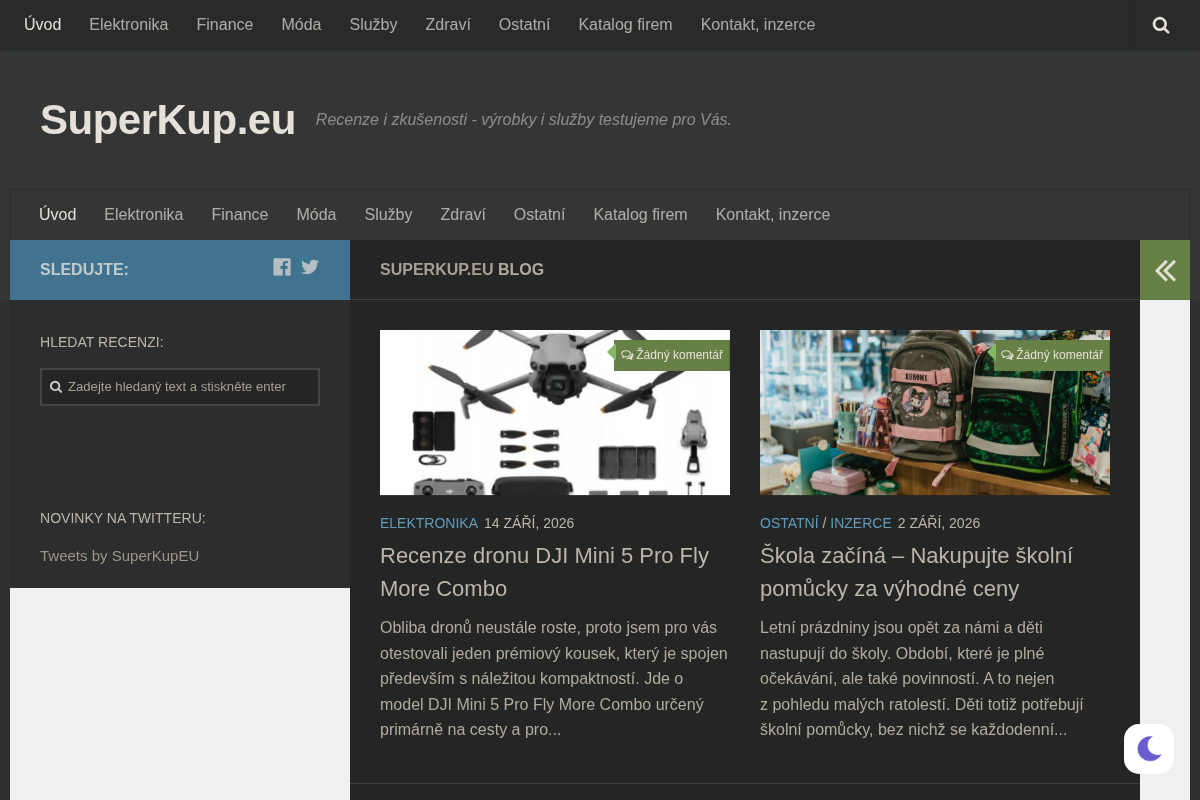Click the SUPERKUP.EU BLOG heading
Viewport: 1200px width, 800px height.
coord(462,270)
